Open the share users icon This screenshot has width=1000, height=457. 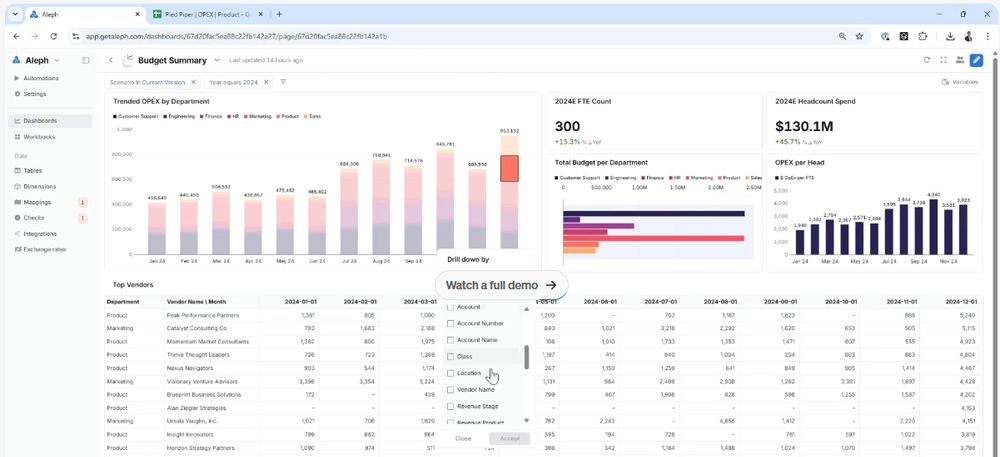pos(960,60)
